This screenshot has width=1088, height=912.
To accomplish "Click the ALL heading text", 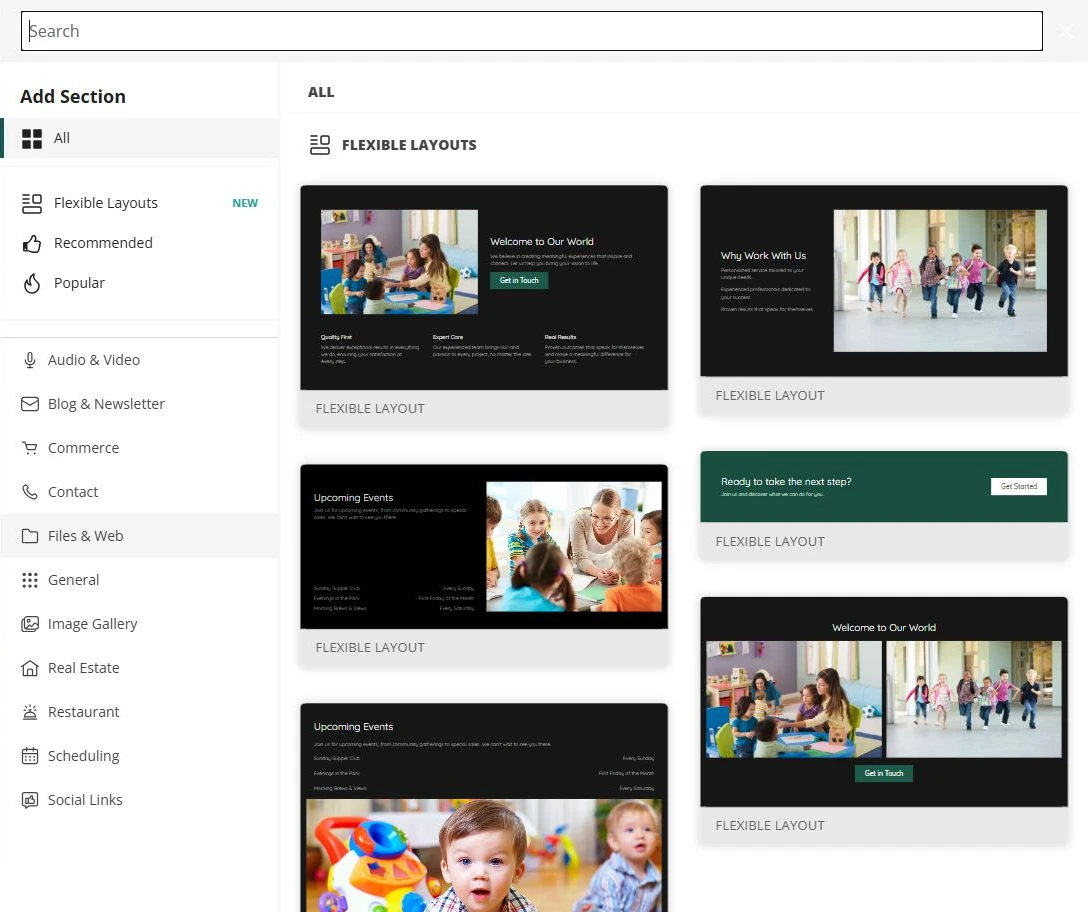I will [x=321, y=92].
